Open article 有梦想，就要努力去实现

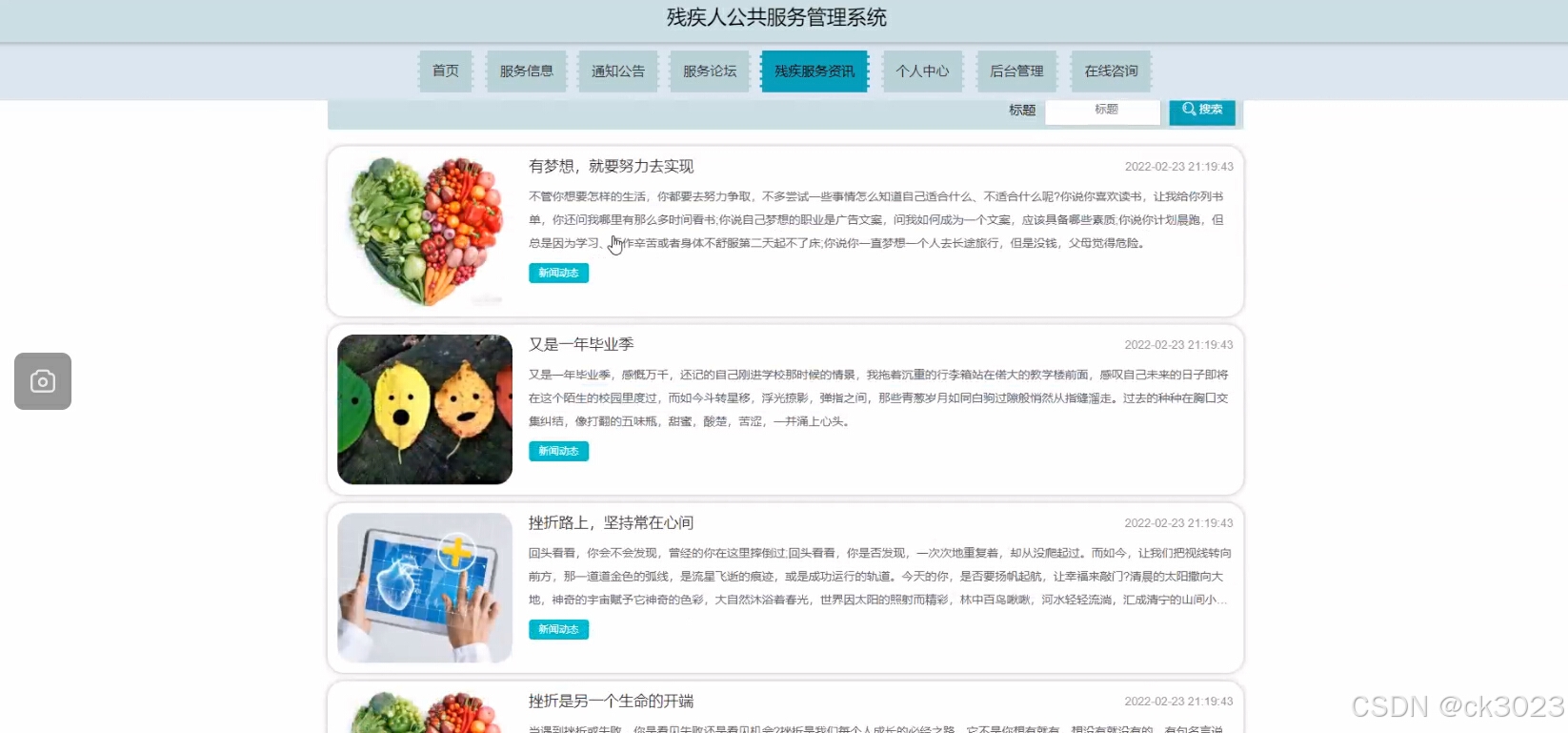(x=612, y=166)
